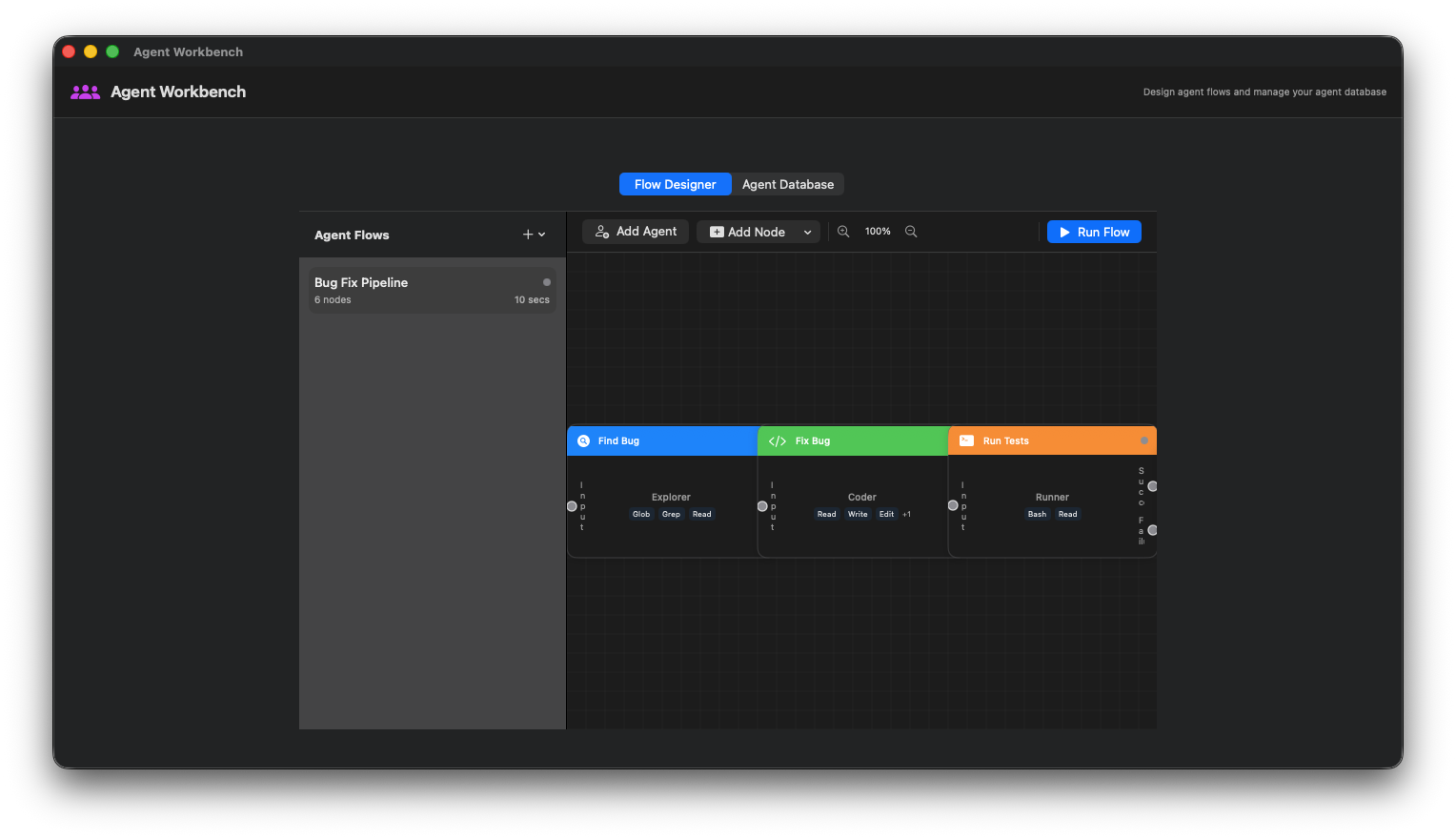The width and height of the screenshot is (1456, 839).
Task: Click the magnifier icon on the Find Bug node
Action: pyautogui.click(x=583, y=440)
